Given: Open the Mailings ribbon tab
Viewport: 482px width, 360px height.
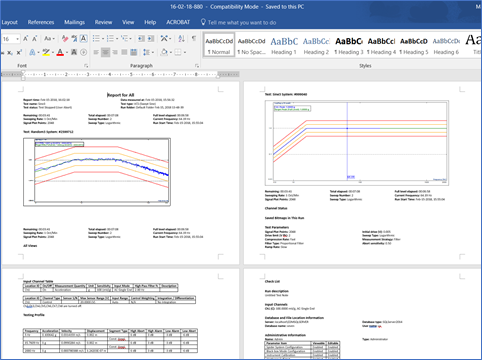Looking at the screenshot, I should pos(74,22).
